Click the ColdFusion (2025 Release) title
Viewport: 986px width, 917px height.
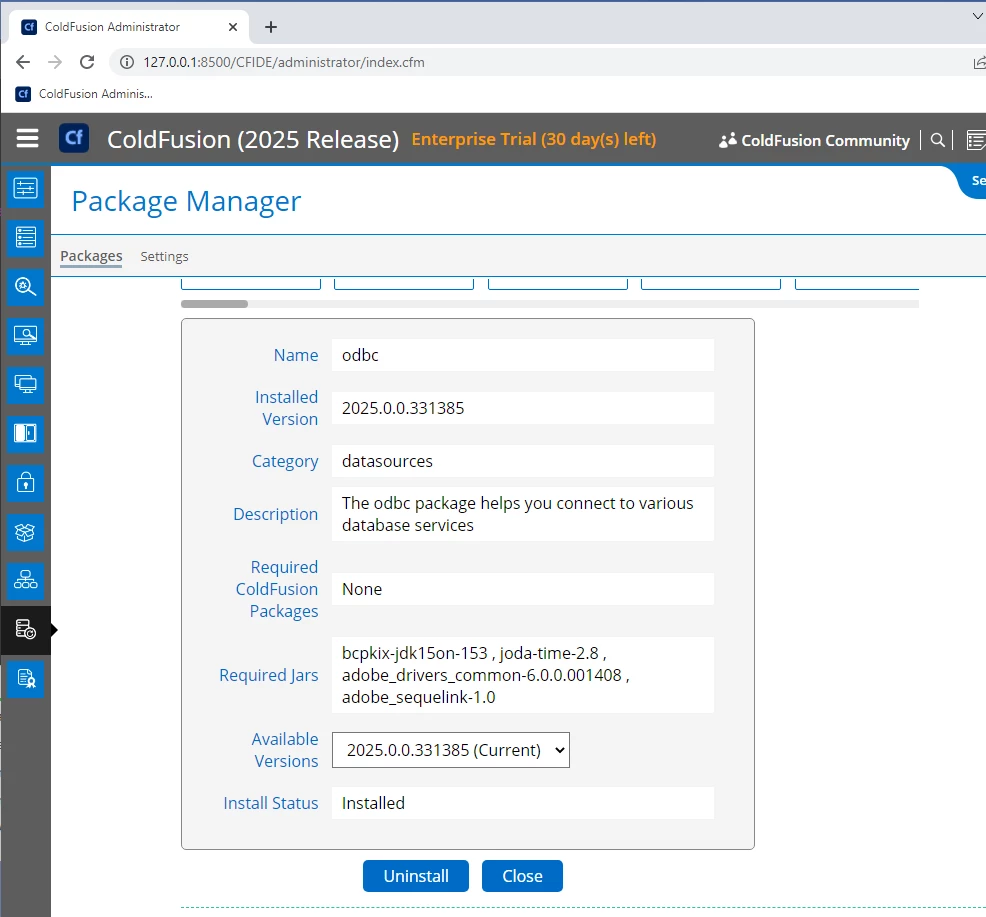pos(253,140)
